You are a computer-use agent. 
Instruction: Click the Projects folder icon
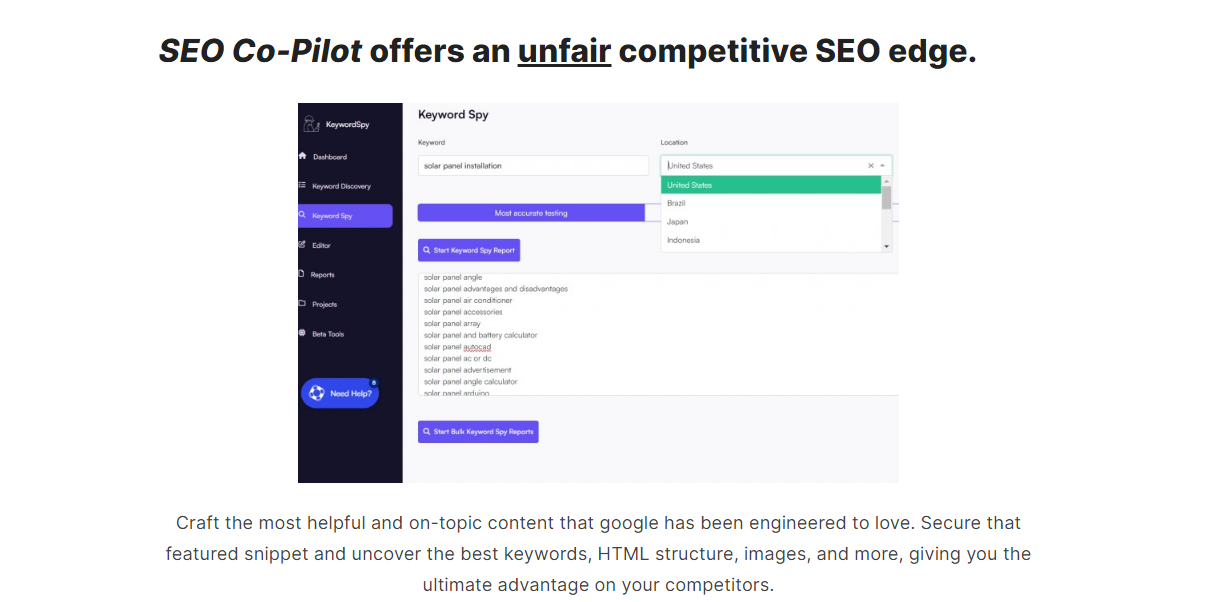[303, 304]
